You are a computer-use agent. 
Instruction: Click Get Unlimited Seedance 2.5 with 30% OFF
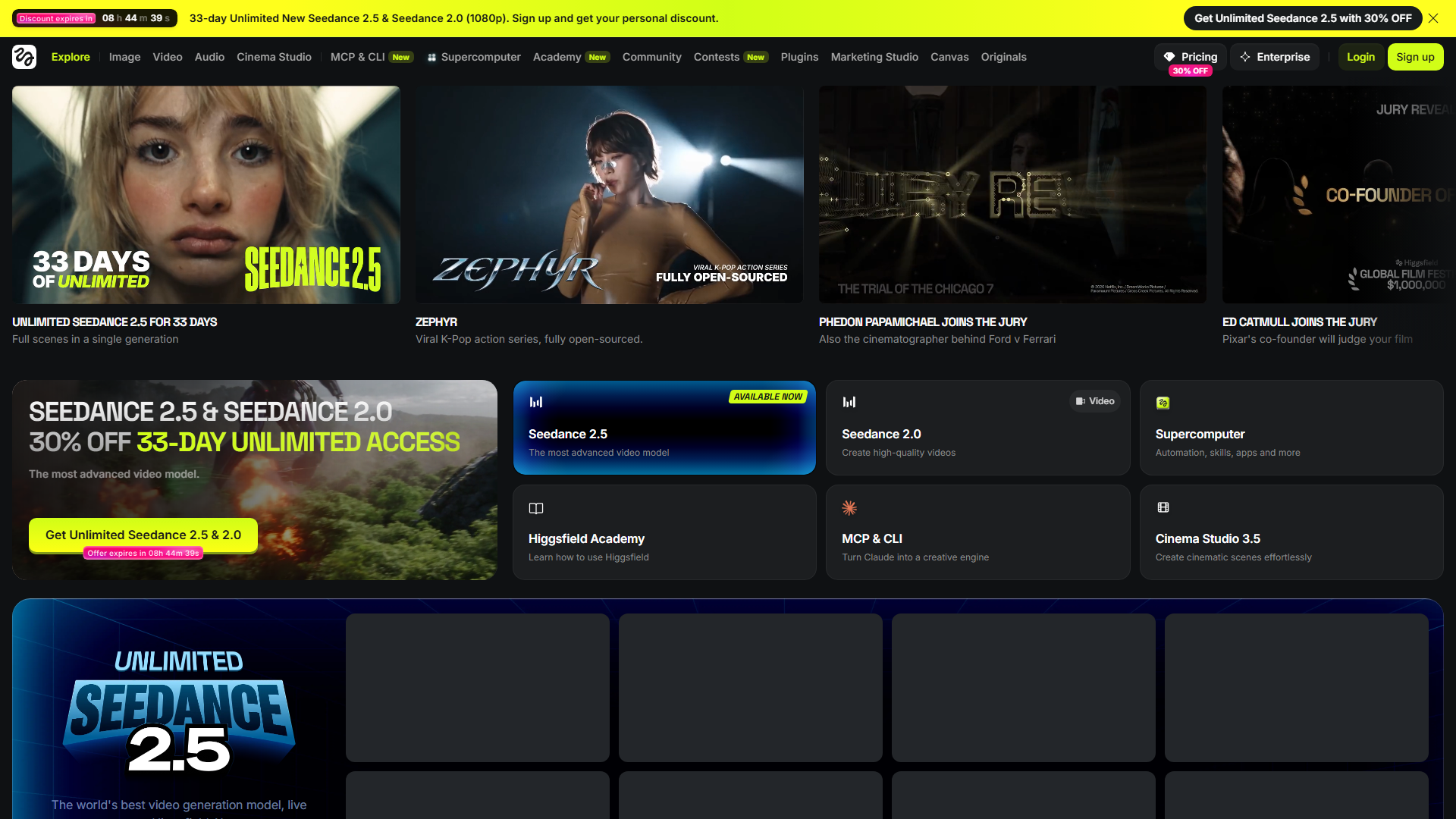point(1303,18)
